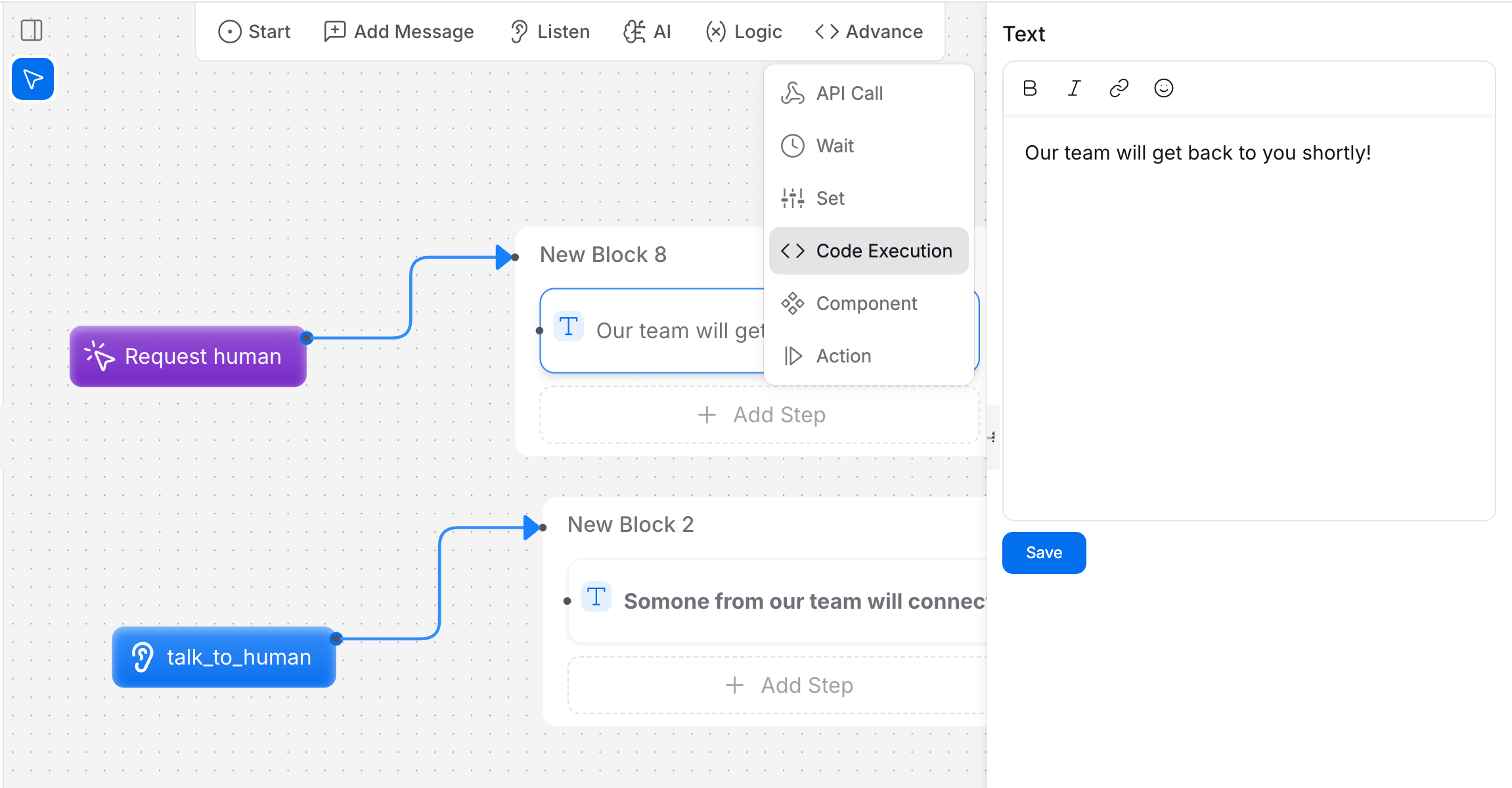Image resolution: width=1512 pixels, height=788 pixels.
Task: Pick the Wait step option
Action: point(835,146)
